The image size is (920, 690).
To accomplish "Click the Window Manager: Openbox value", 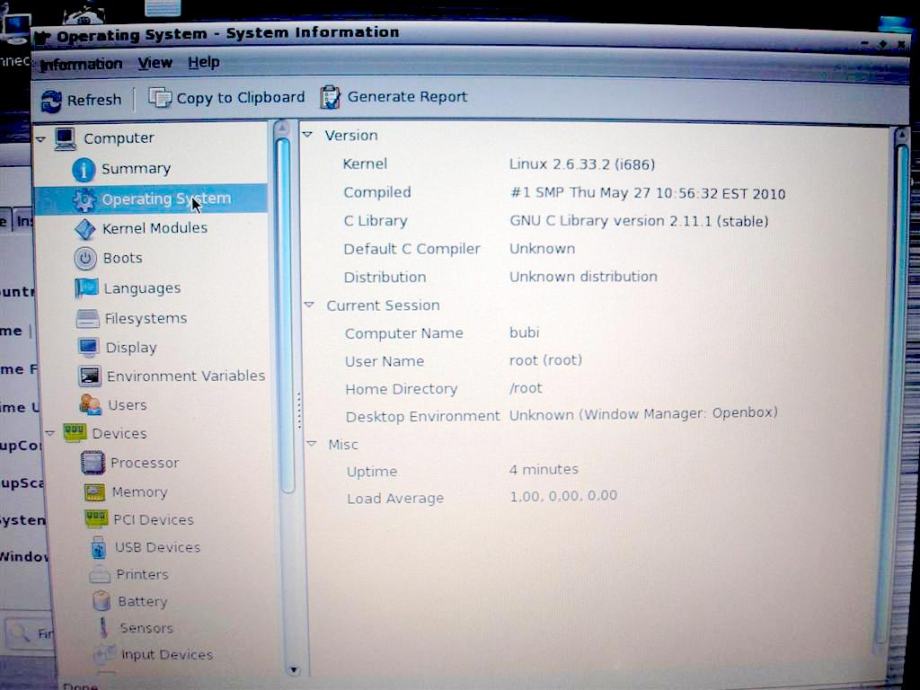I will pyautogui.click(x=643, y=414).
